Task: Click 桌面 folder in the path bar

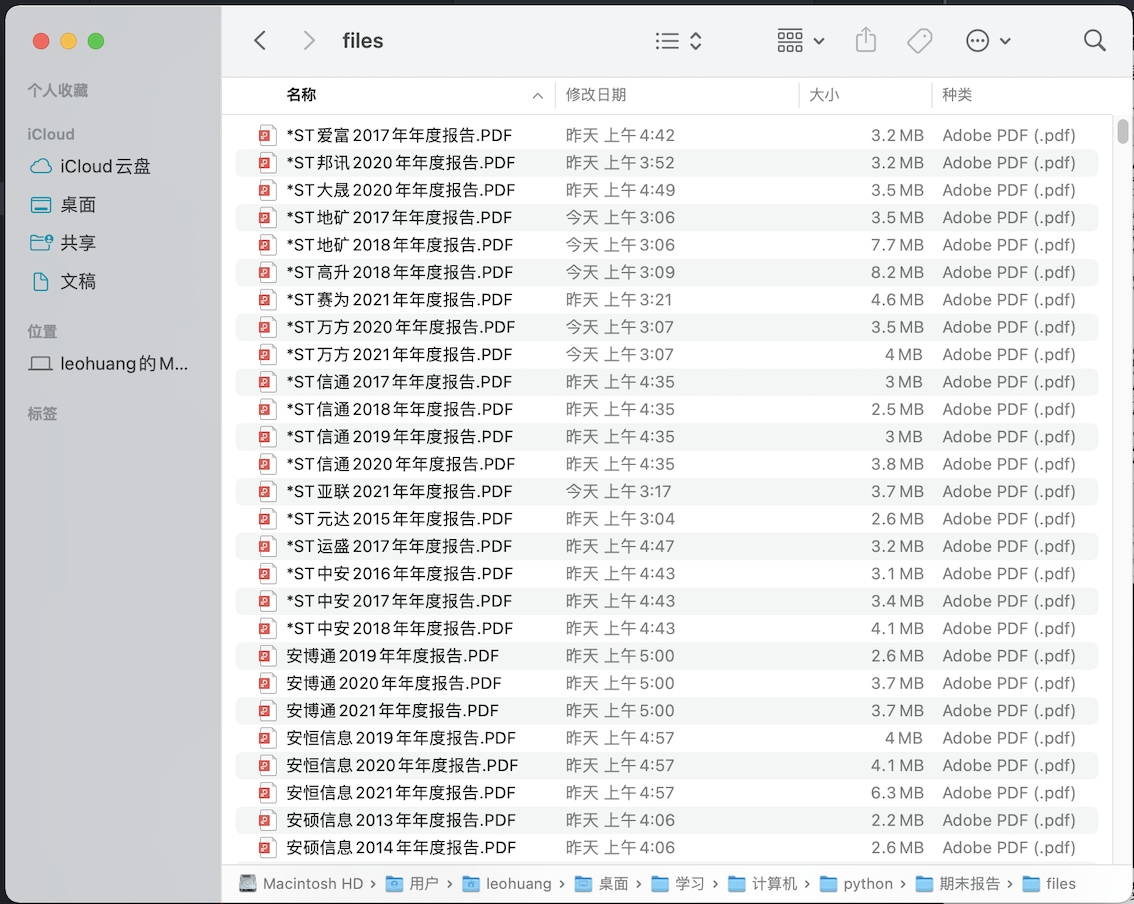Action: (x=602, y=884)
